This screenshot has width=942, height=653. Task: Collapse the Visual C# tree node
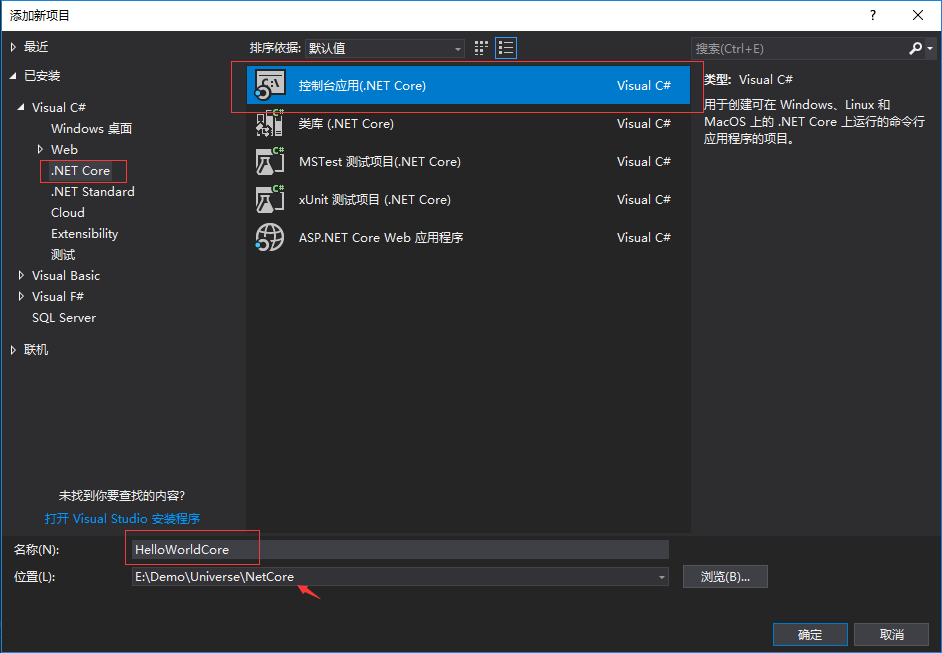point(21,108)
